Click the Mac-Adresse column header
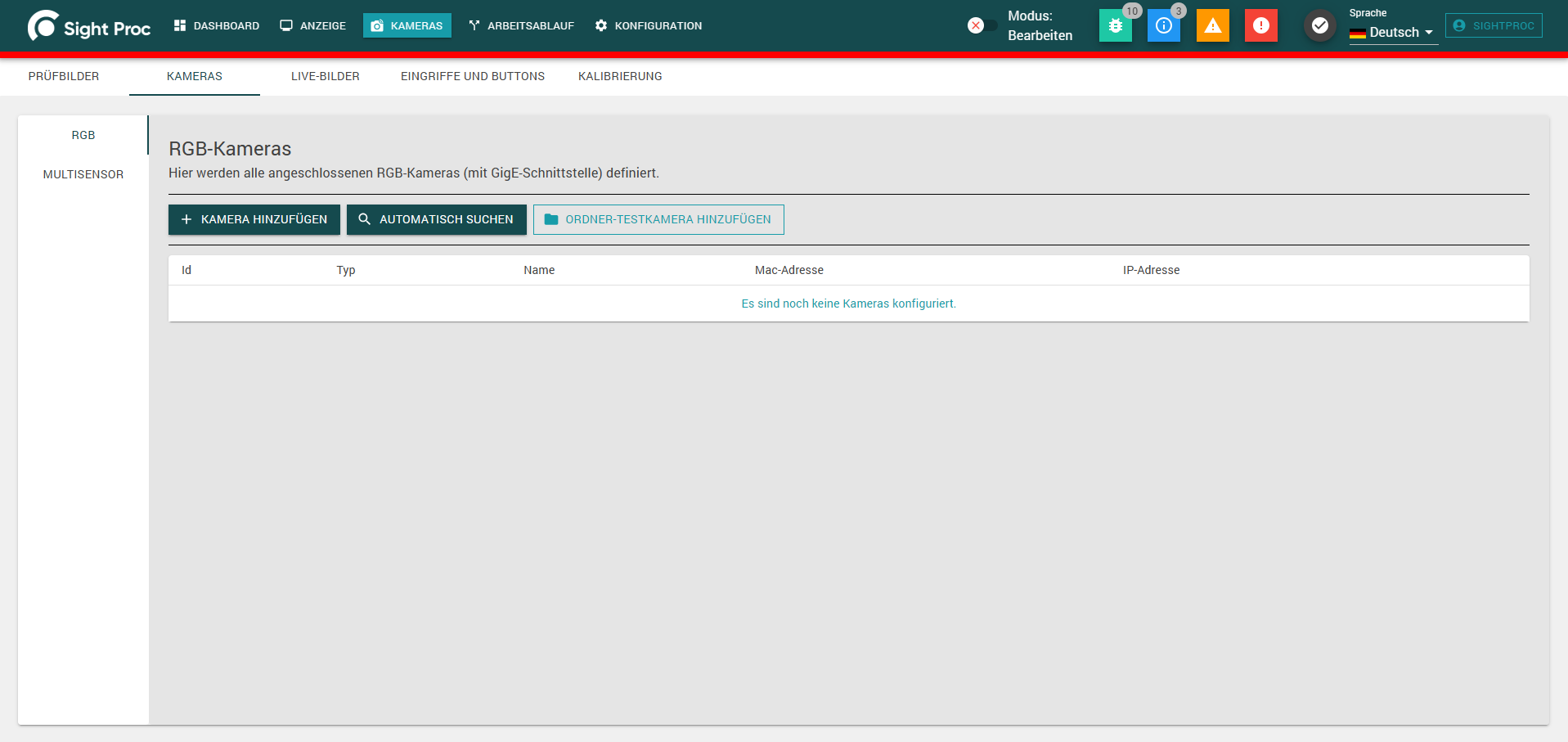Image resolution: width=1568 pixels, height=742 pixels. coord(789,270)
